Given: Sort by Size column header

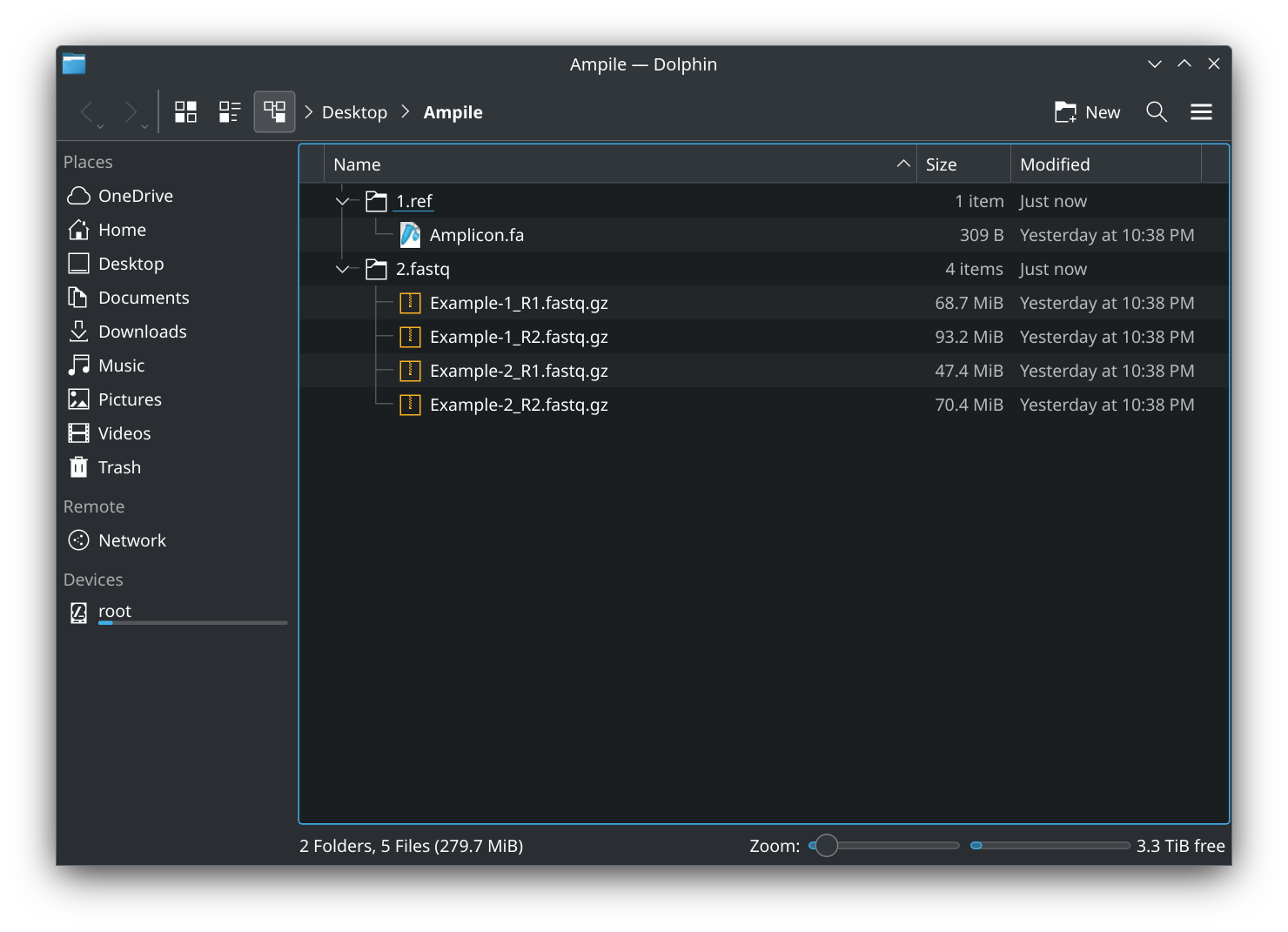Looking at the screenshot, I should coord(963,164).
